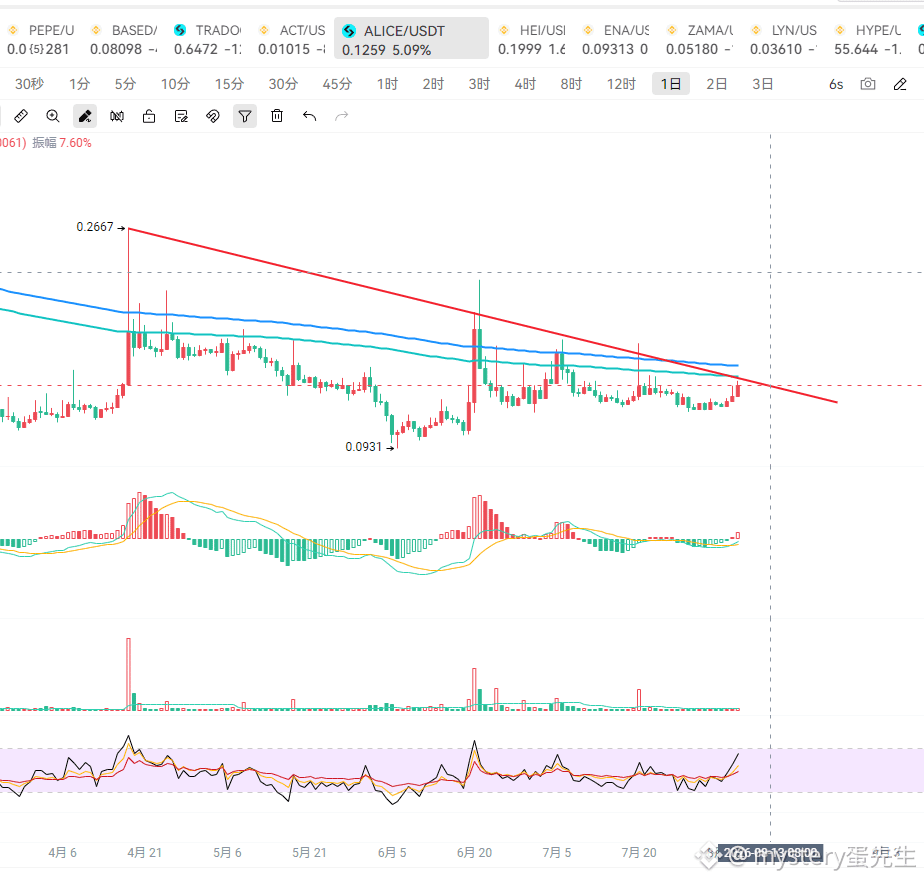The height and width of the screenshot is (882, 924).
Task: Open the PEPE/U ticker tab
Action: pos(40,39)
